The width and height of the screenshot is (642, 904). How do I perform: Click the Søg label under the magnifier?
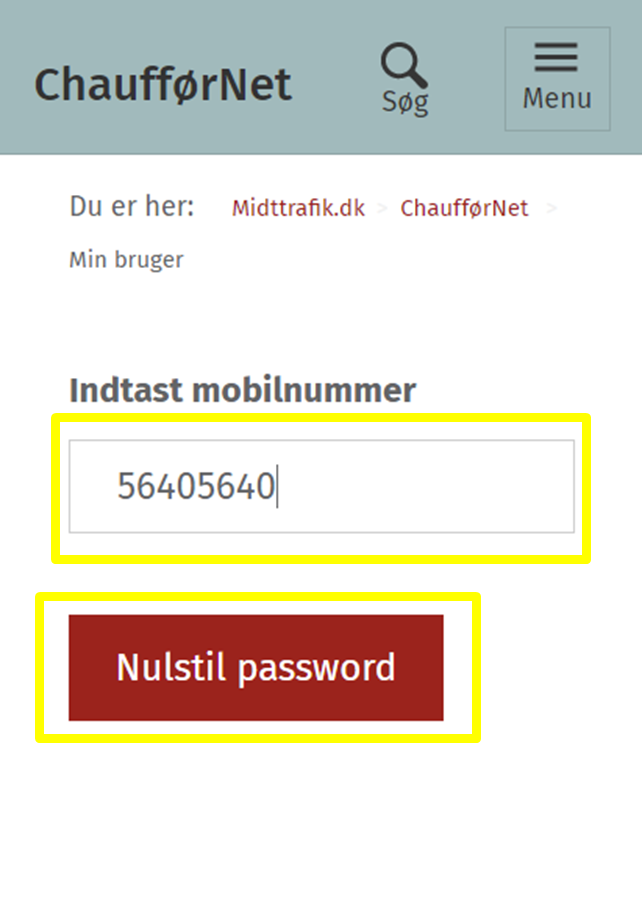405,103
